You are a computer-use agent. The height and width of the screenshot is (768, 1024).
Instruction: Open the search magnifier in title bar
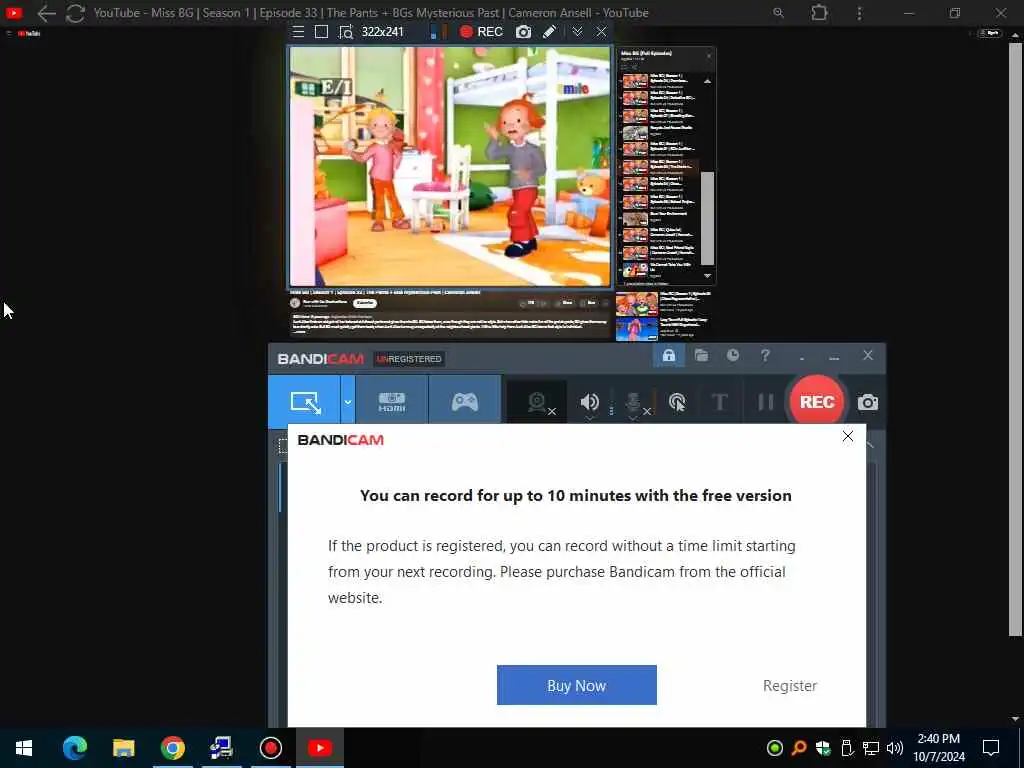tap(778, 12)
